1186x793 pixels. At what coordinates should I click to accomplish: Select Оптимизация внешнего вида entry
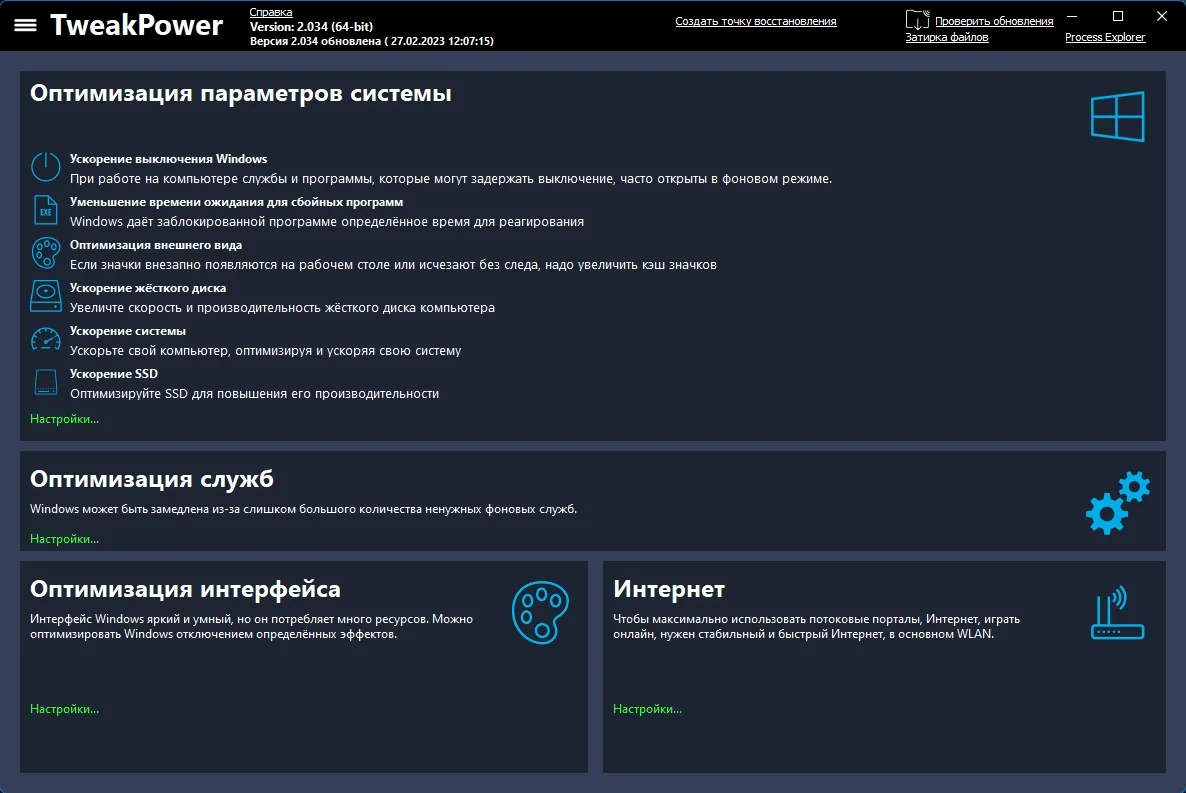[x=156, y=245]
